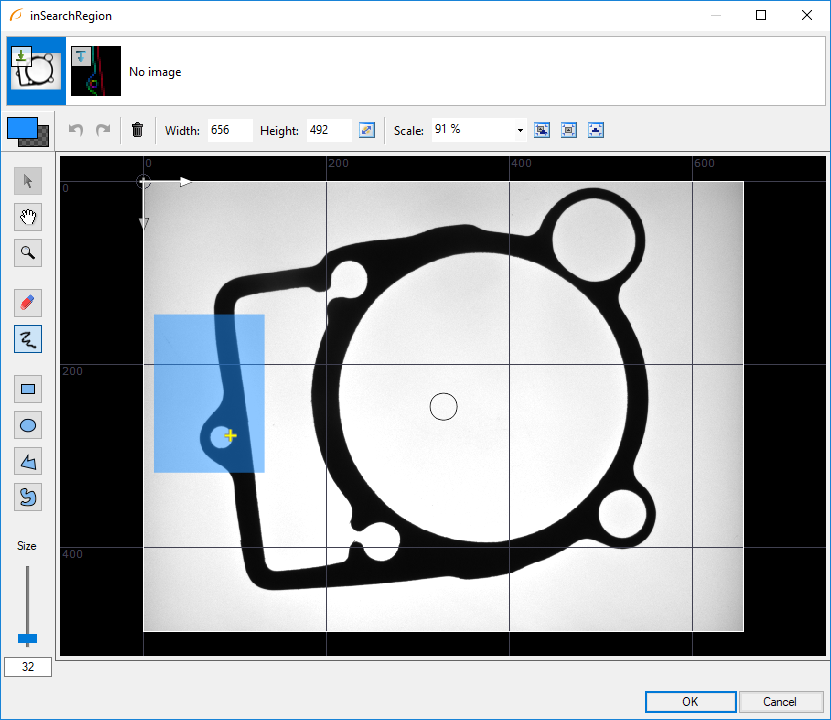The width and height of the screenshot is (831, 720).
Task: Select the freeform lasso shape tool
Action: tap(28, 496)
